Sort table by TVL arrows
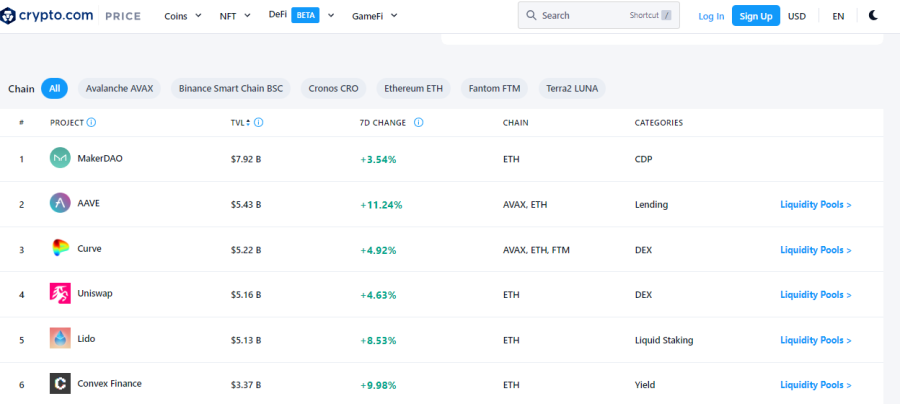Image resolution: width=900 pixels, height=404 pixels. (248, 122)
